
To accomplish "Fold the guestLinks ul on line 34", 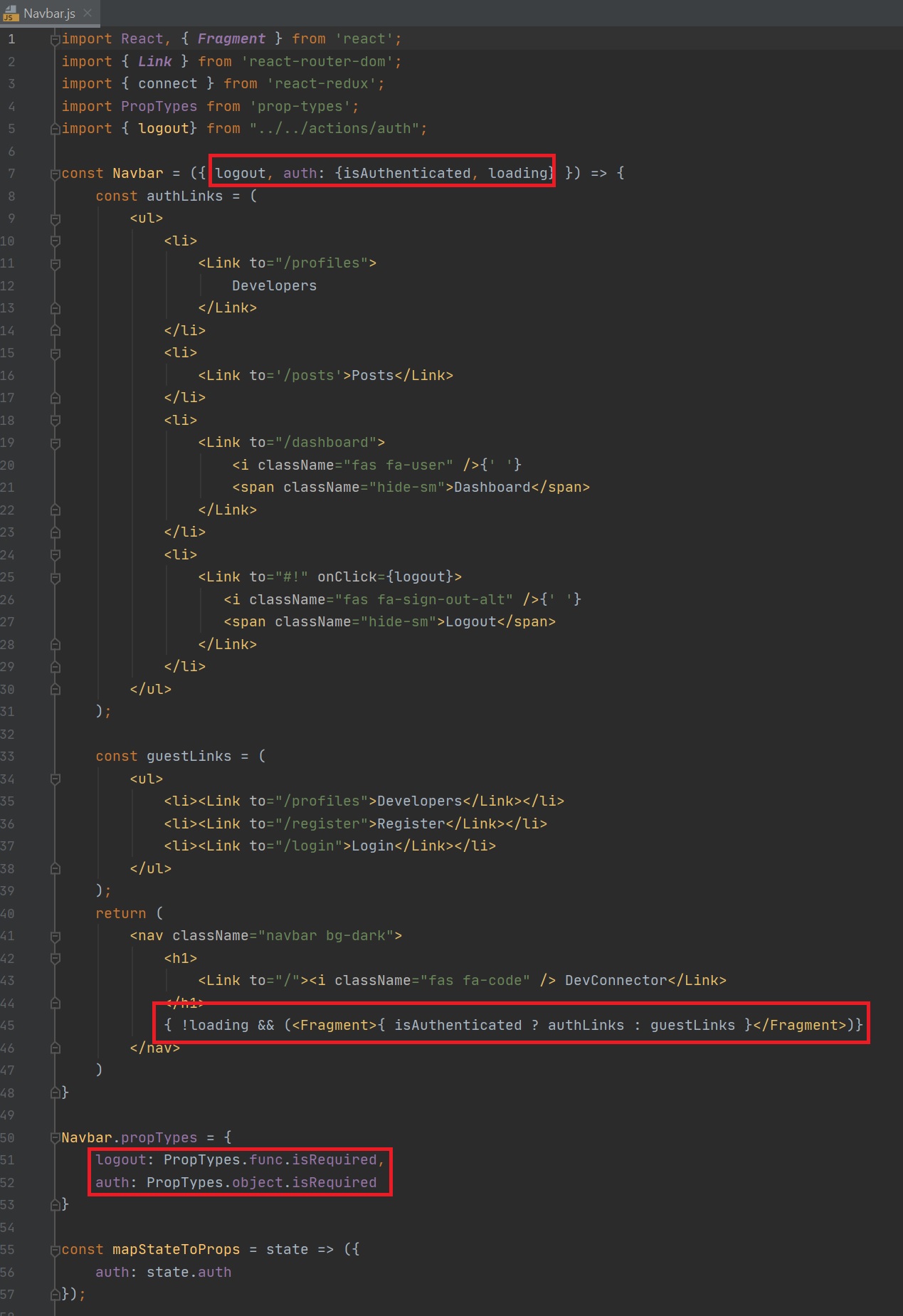I will [55, 779].
